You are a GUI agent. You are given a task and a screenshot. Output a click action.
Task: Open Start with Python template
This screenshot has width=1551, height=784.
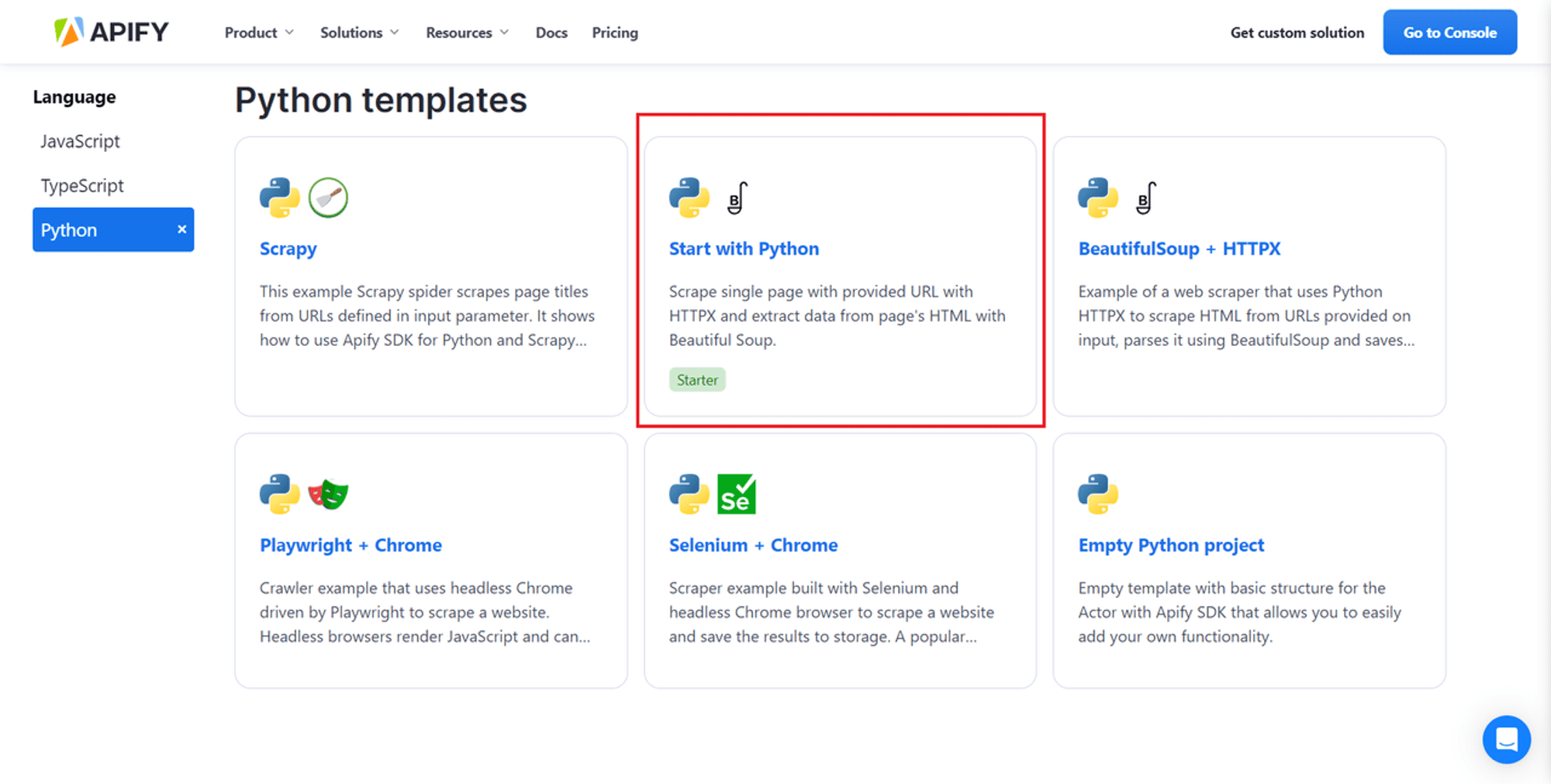tap(744, 249)
